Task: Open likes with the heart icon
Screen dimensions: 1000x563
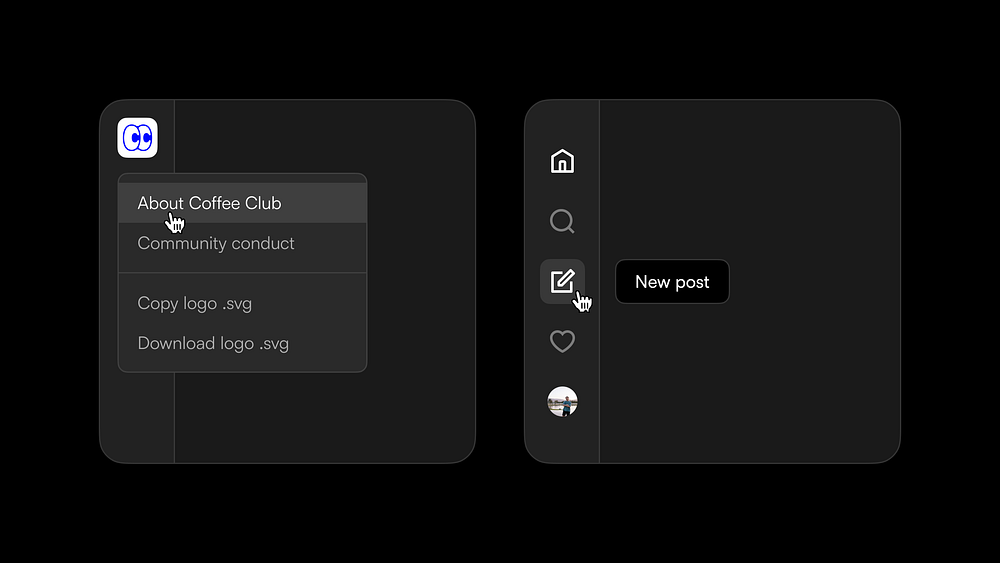Action: point(562,341)
